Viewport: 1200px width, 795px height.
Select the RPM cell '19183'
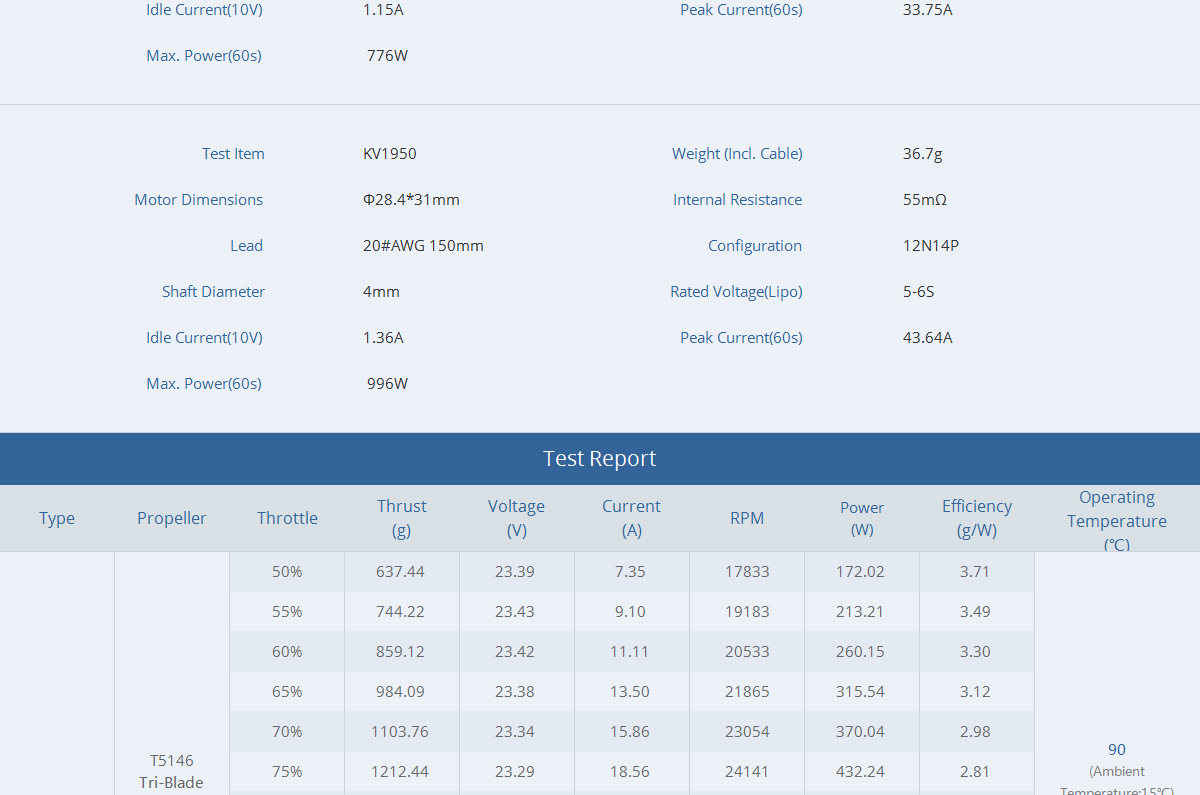[747, 612]
